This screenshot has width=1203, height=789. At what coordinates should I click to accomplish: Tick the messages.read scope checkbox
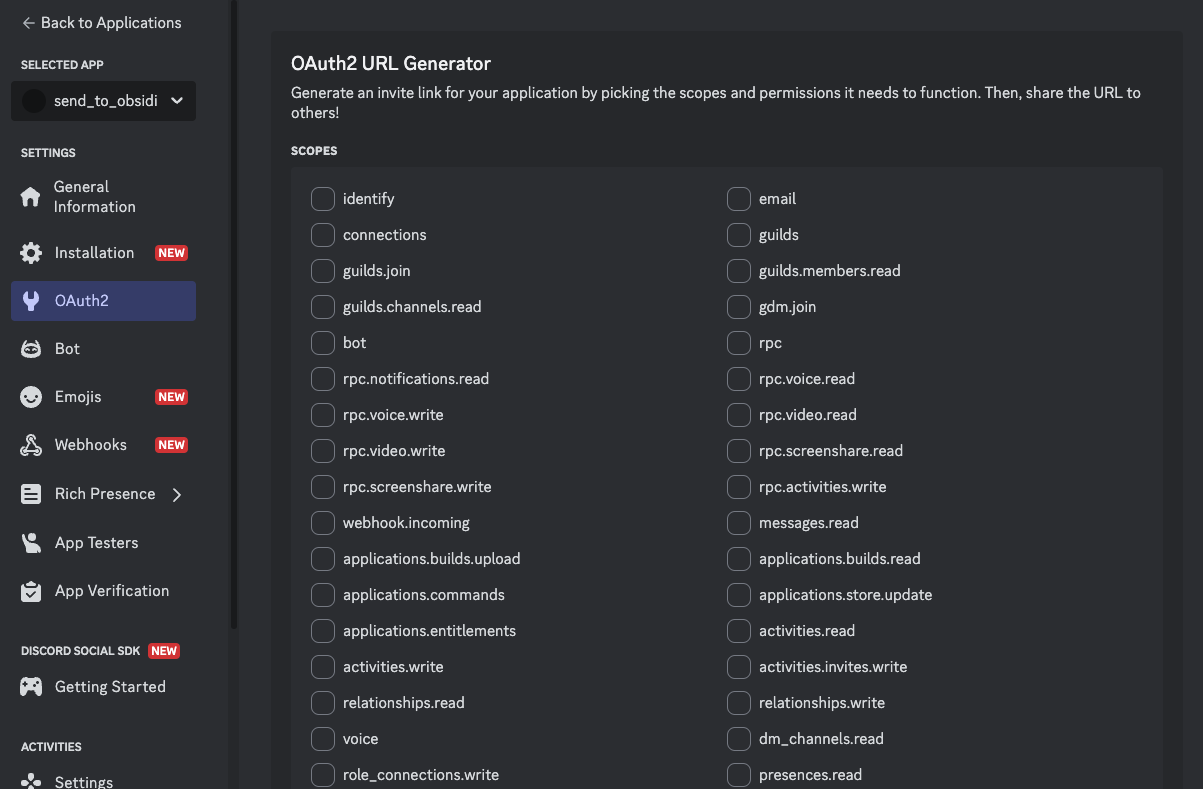coord(738,523)
